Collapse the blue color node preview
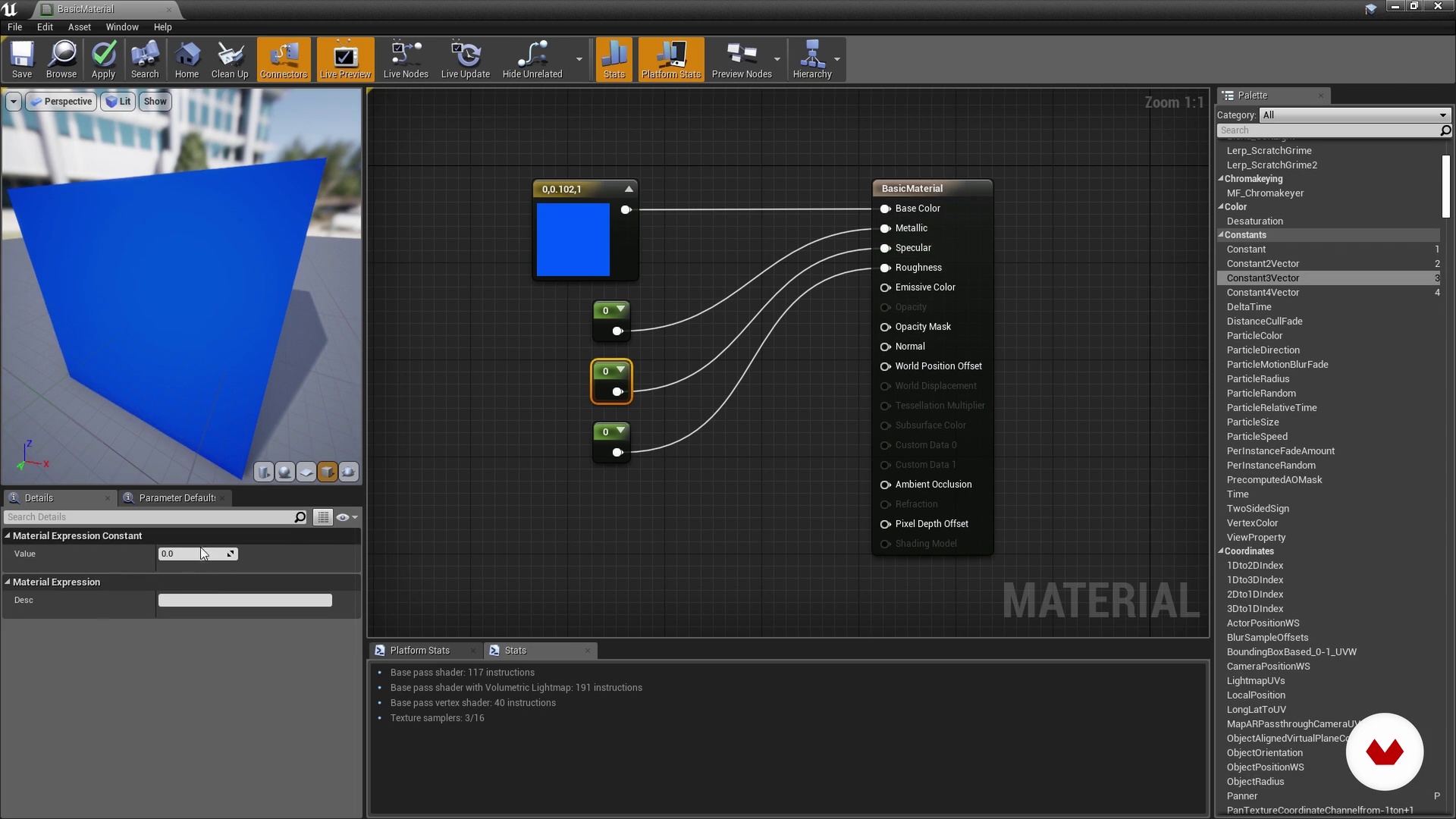Image resolution: width=1456 pixels, height=819 pixels. pos(629,189)
